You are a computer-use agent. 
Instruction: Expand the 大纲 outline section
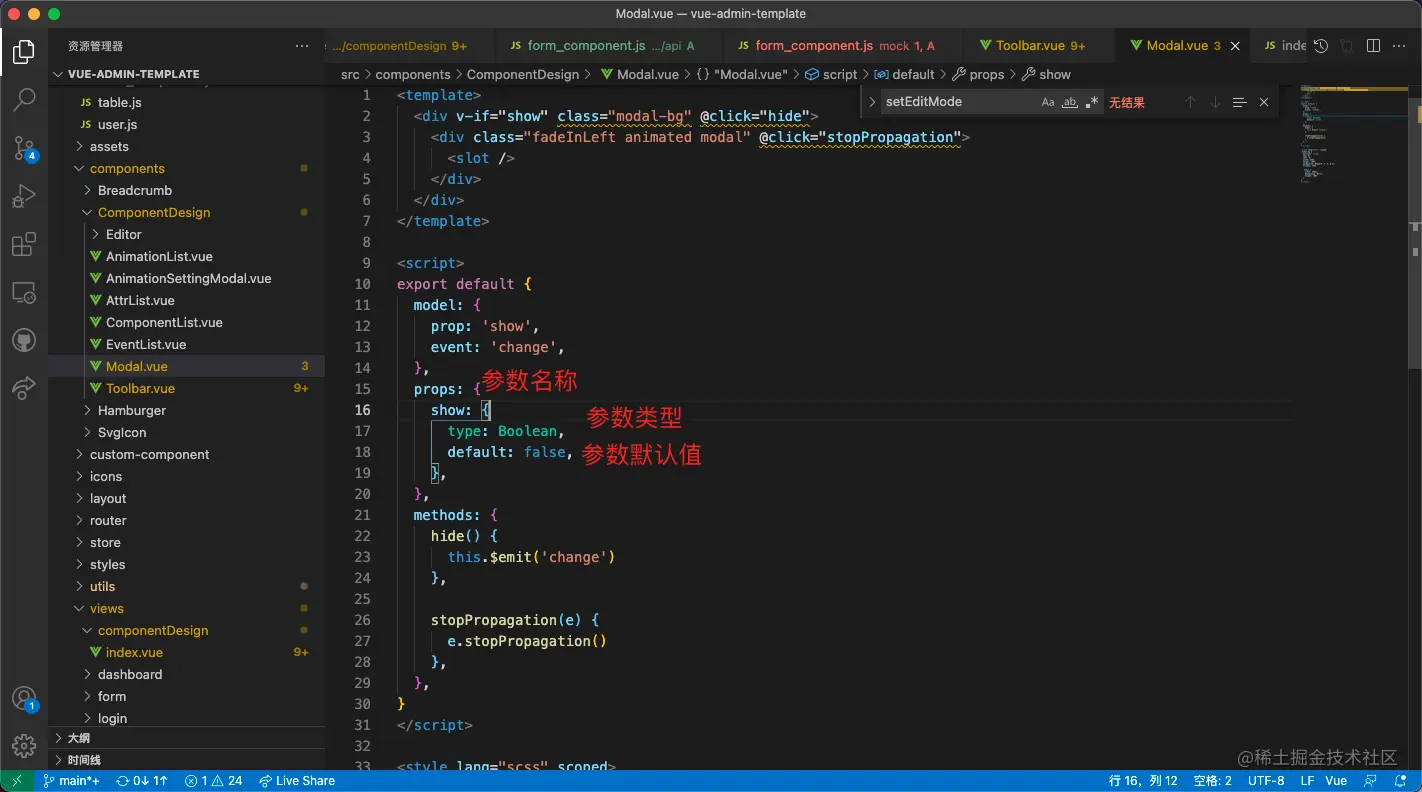[187, 738]
